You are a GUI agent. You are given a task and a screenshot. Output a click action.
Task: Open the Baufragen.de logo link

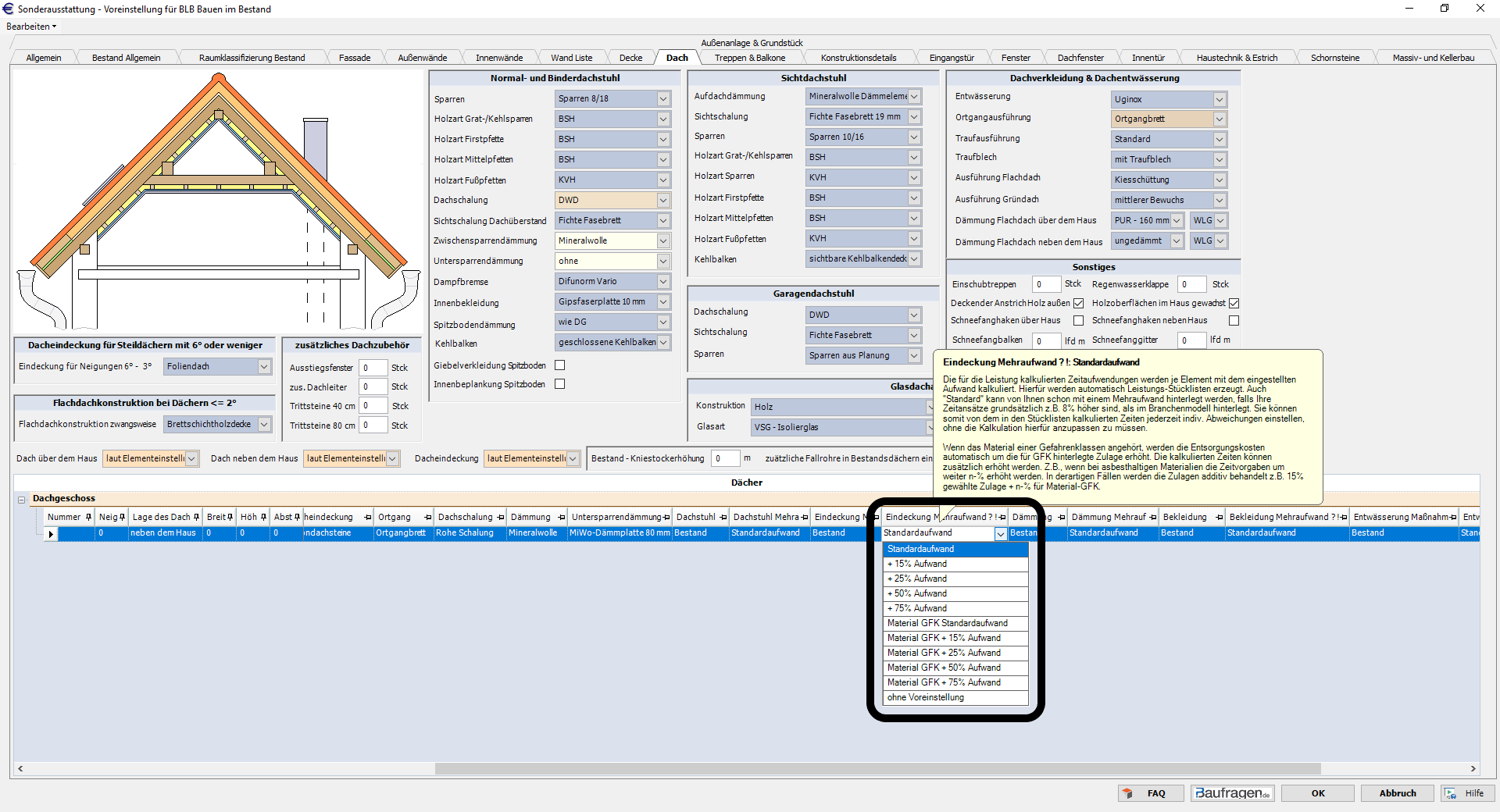(1232, 793)
